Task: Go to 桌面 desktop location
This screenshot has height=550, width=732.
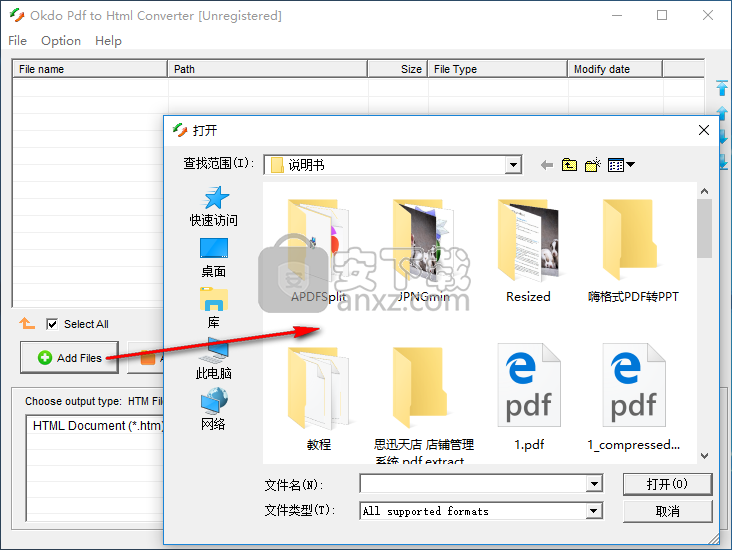Action: pos(213,257)
